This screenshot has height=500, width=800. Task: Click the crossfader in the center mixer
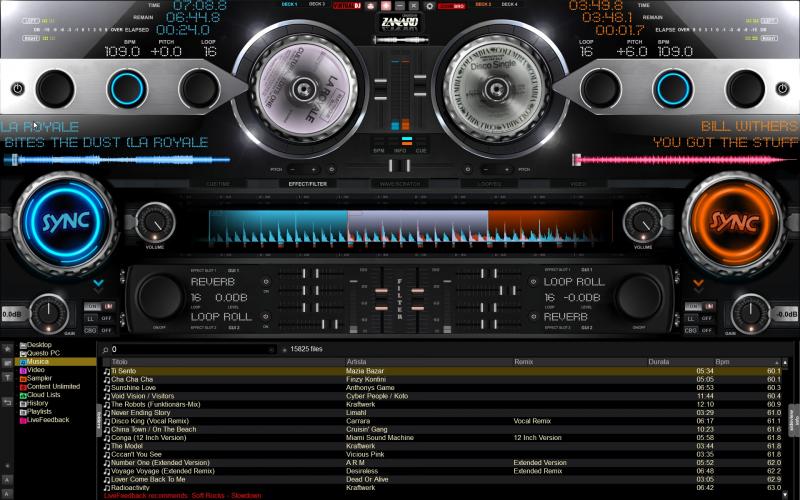click(400, 165)
